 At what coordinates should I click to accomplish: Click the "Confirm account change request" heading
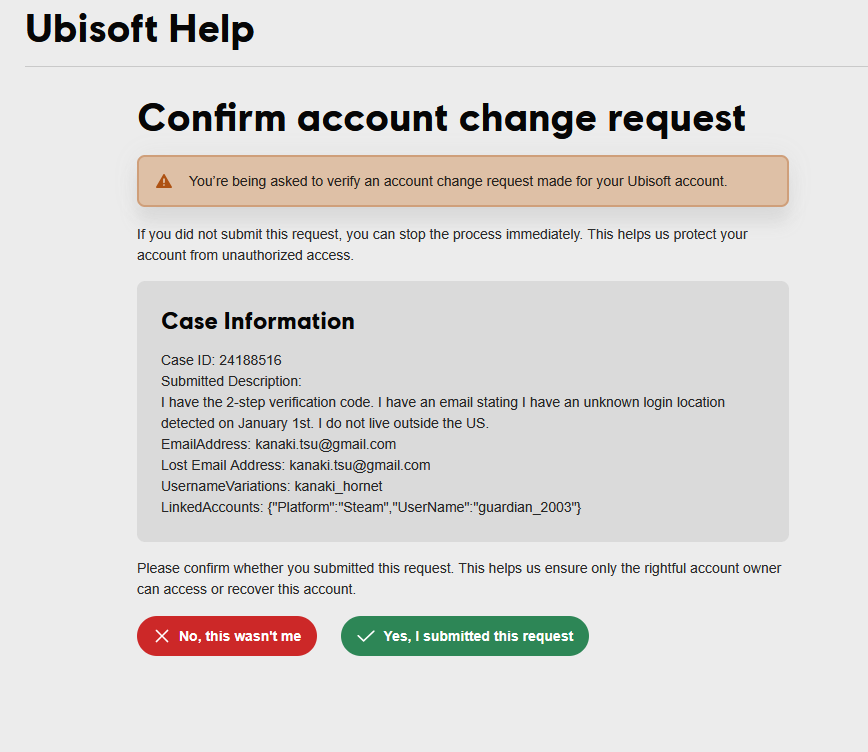click(x=441, y=117)
